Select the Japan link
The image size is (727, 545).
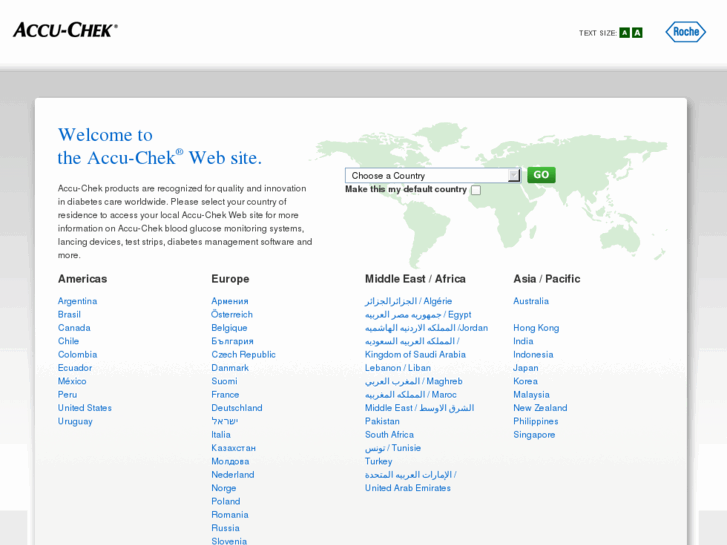[526, 368]
